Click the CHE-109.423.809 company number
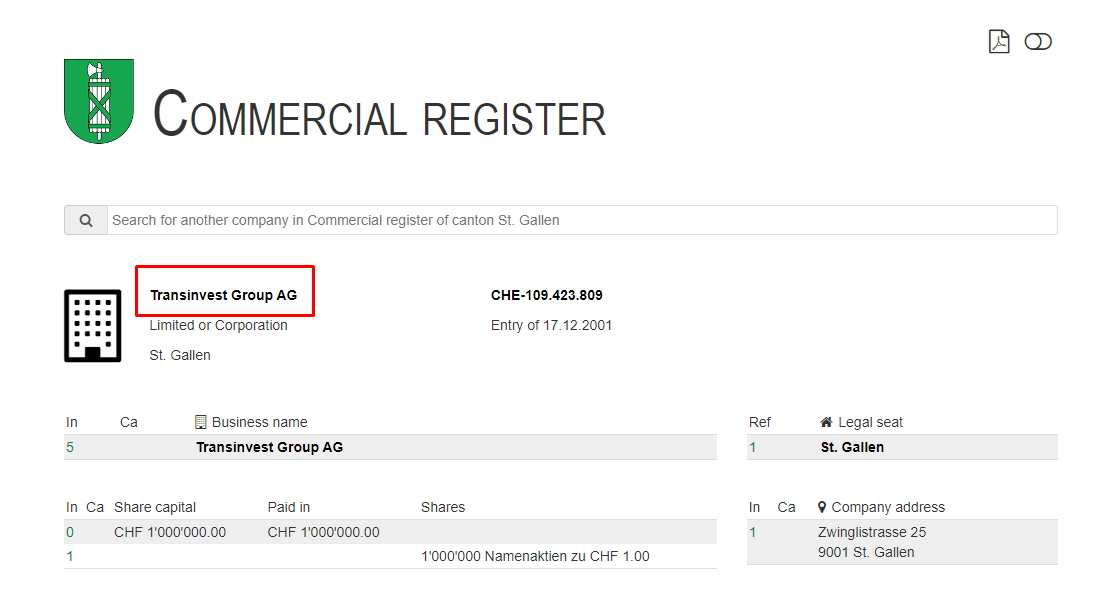The image size is (1101, 595). tap(546, 295)
